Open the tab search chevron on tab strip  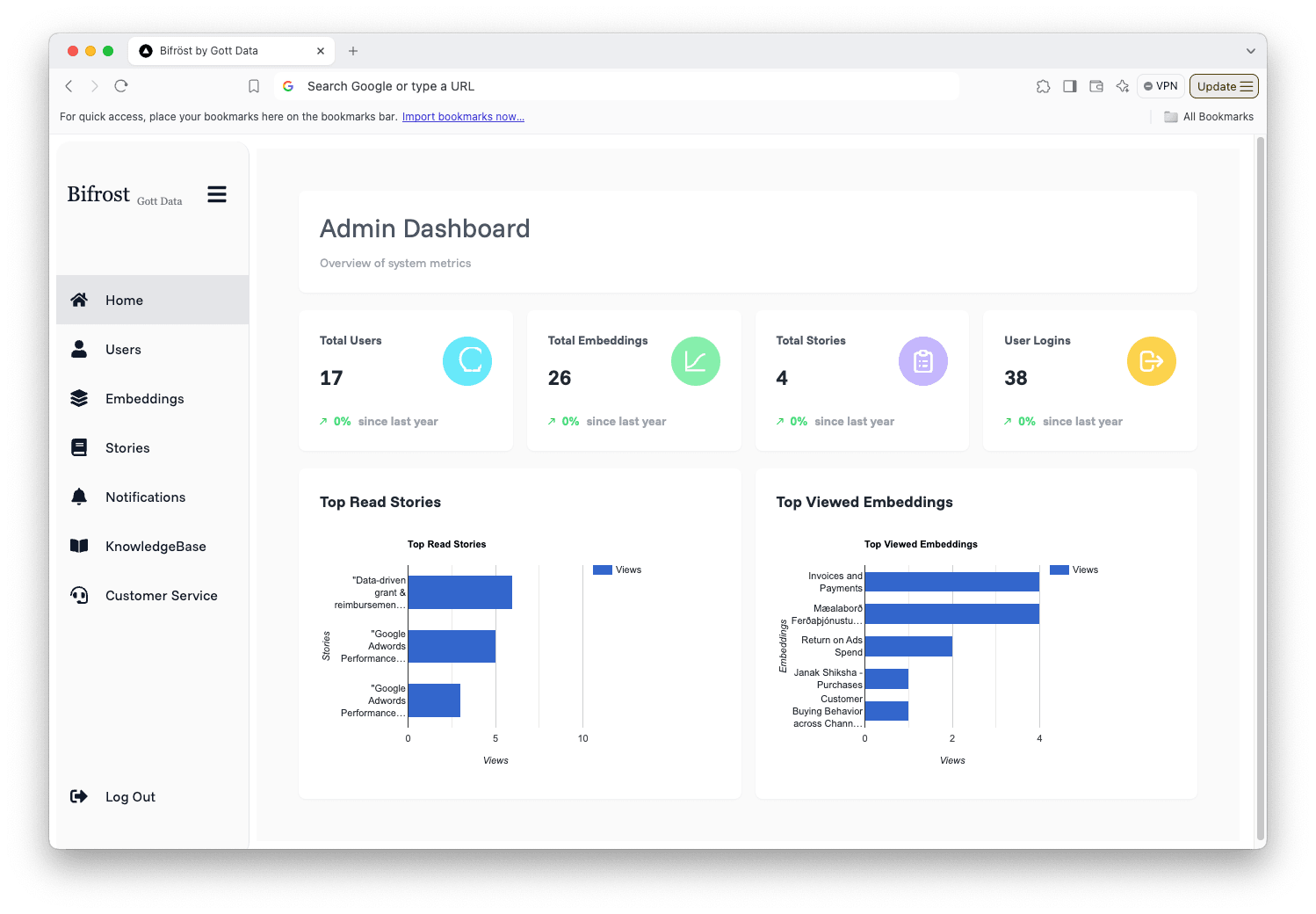pos(1251,50)
